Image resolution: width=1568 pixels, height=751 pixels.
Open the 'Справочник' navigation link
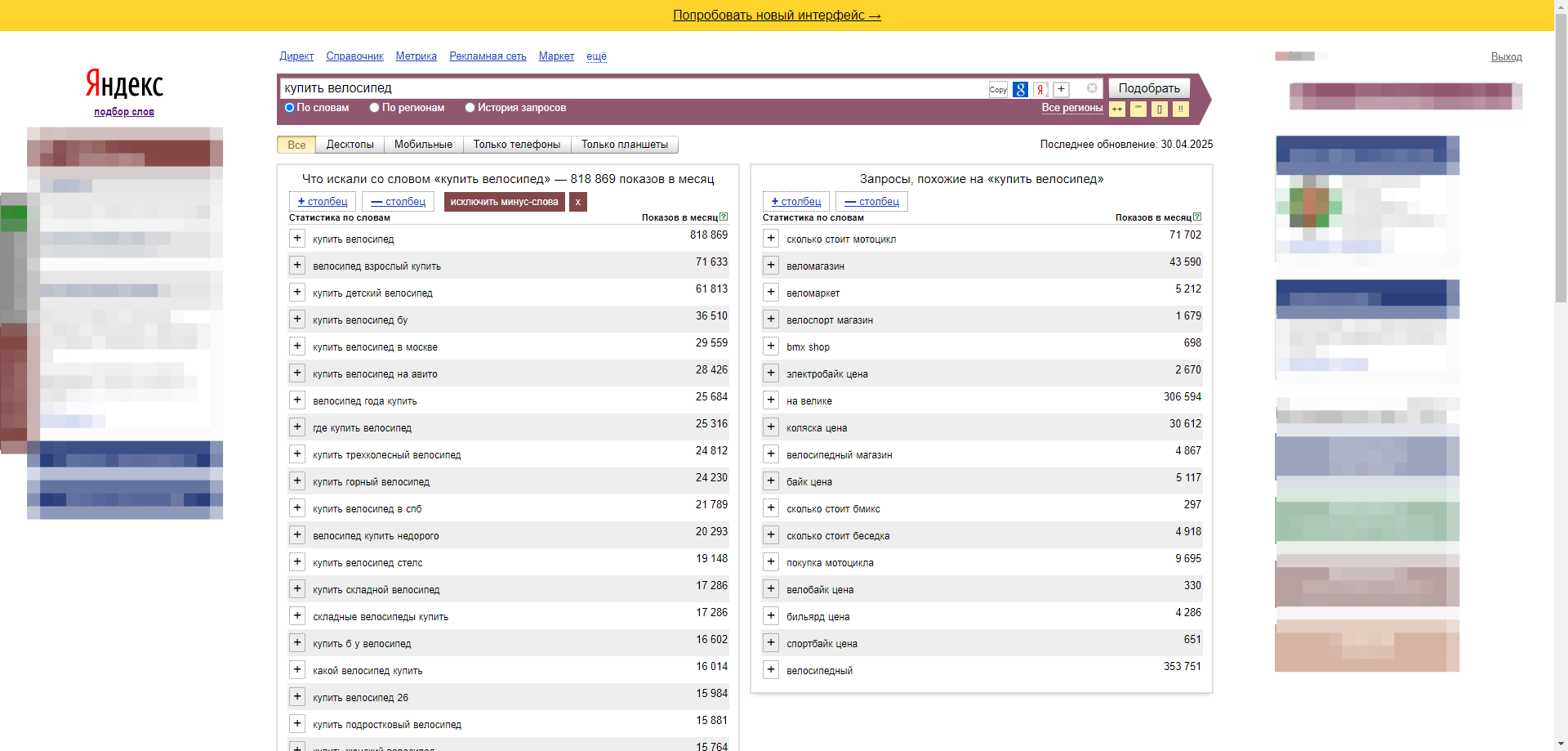[354, 56]
